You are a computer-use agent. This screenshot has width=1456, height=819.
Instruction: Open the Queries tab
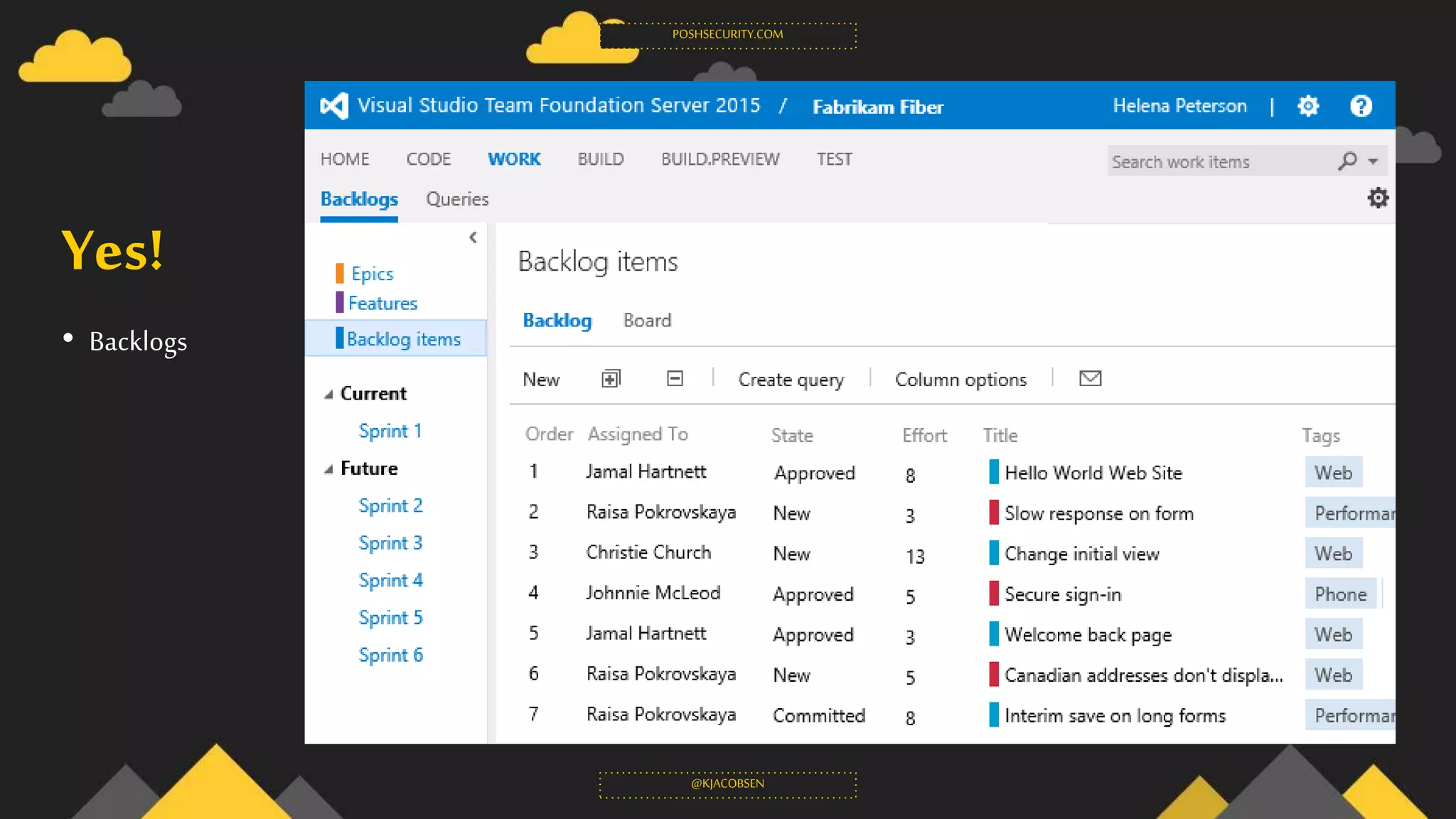coord(457,200)
